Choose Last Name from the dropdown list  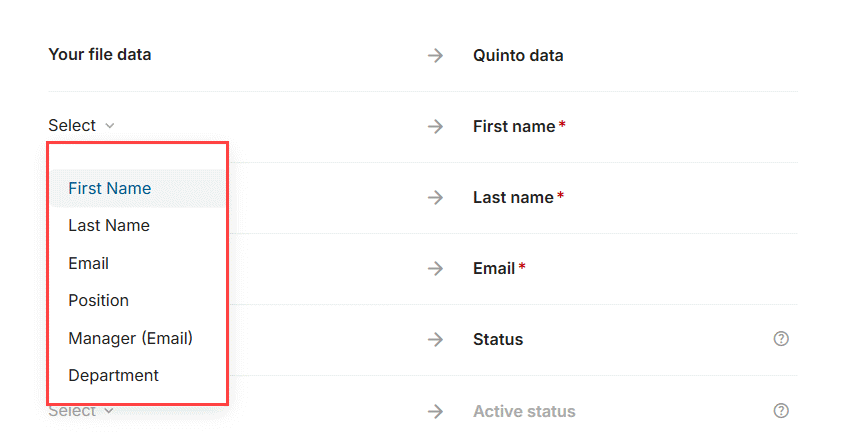point(109,226)
